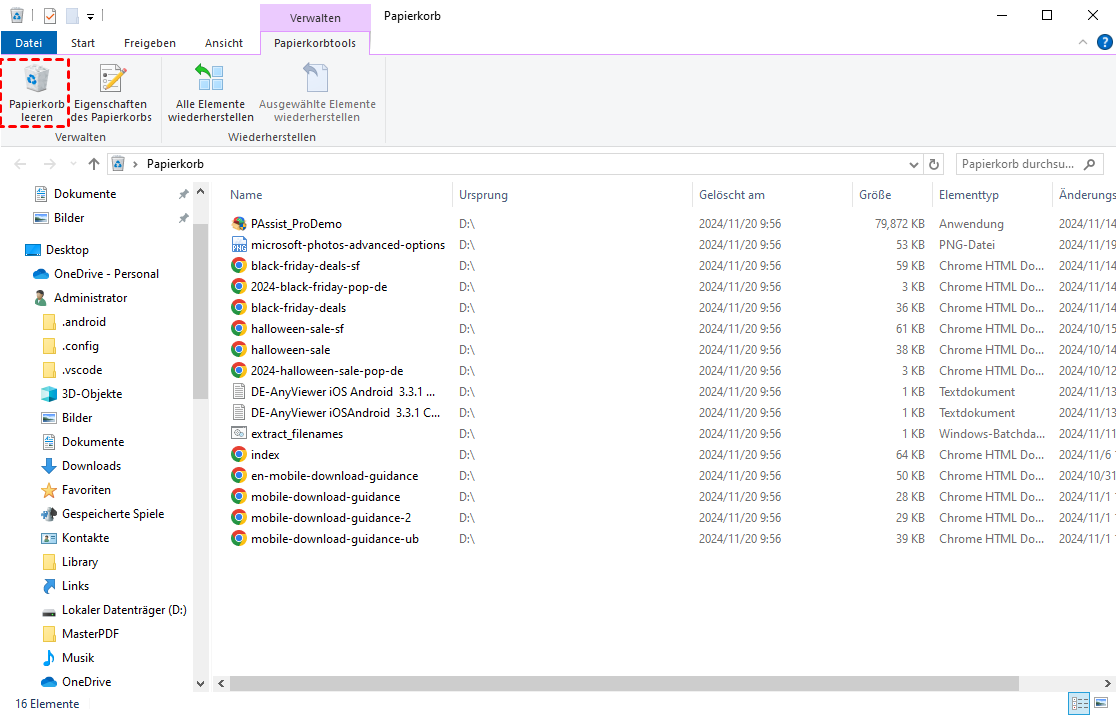Click the refresh button in address bar
1117x716 pixels.
point(933,165)
